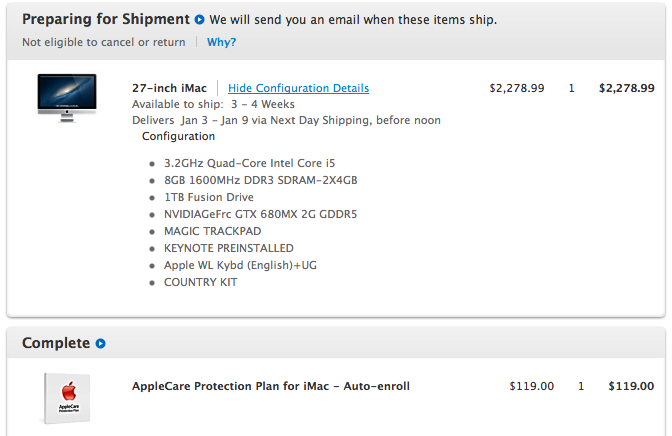
Task: Click the blue arrow beside Complete
Action: (100, 344)
